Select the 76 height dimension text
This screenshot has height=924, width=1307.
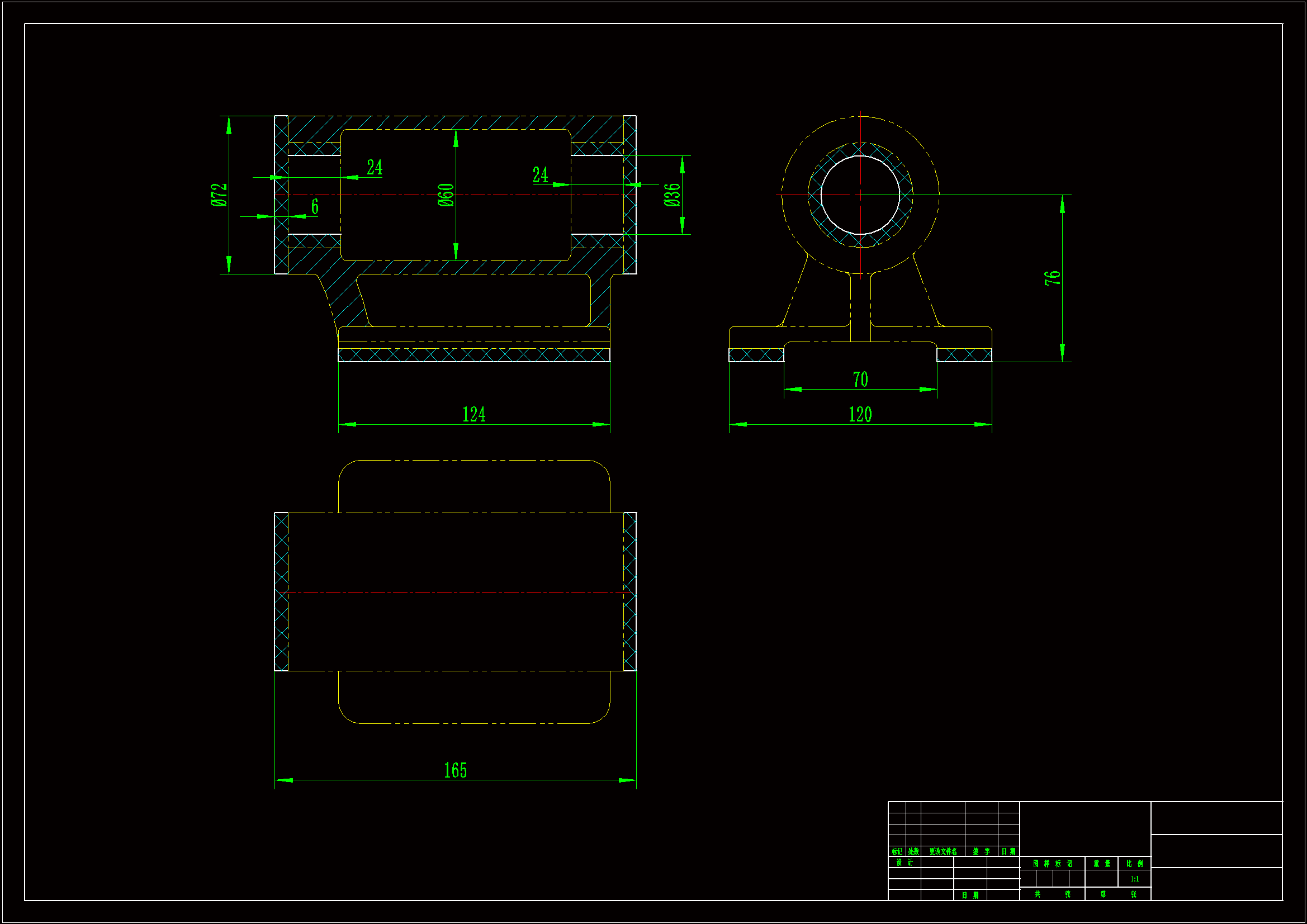click(1052, 278)
